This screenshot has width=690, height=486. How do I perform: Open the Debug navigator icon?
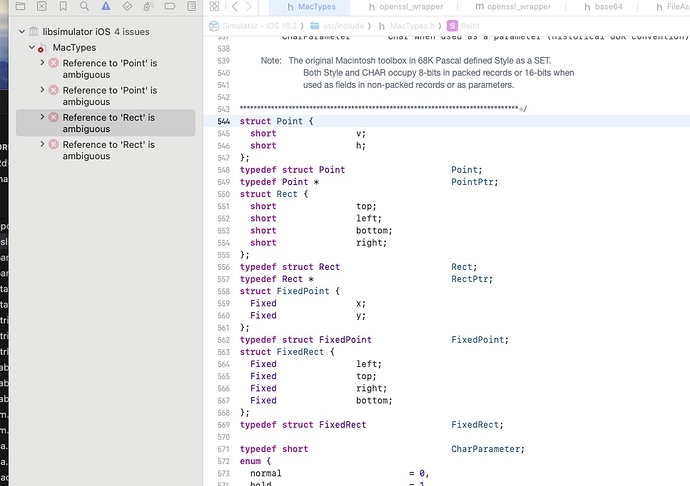point(148,6)
